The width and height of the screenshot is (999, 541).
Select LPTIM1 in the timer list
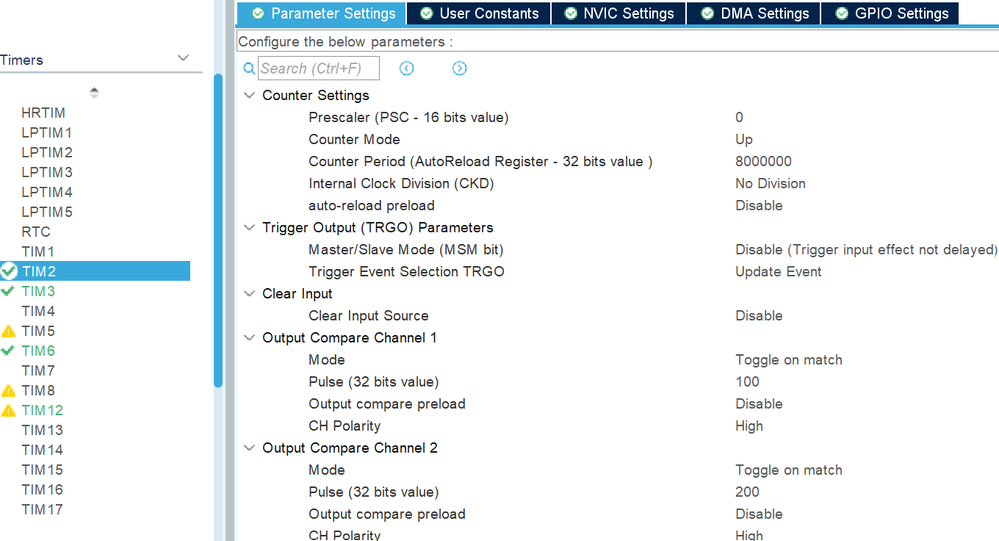tap(47, 133)
